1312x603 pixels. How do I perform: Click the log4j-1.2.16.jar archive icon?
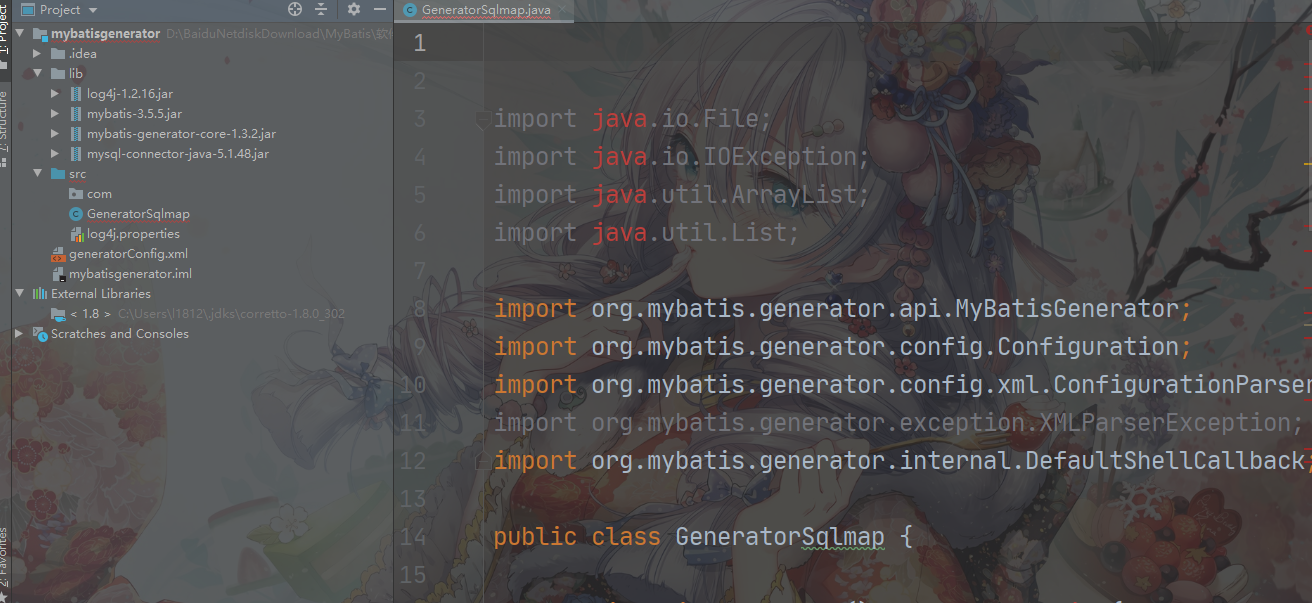(76, 94)
